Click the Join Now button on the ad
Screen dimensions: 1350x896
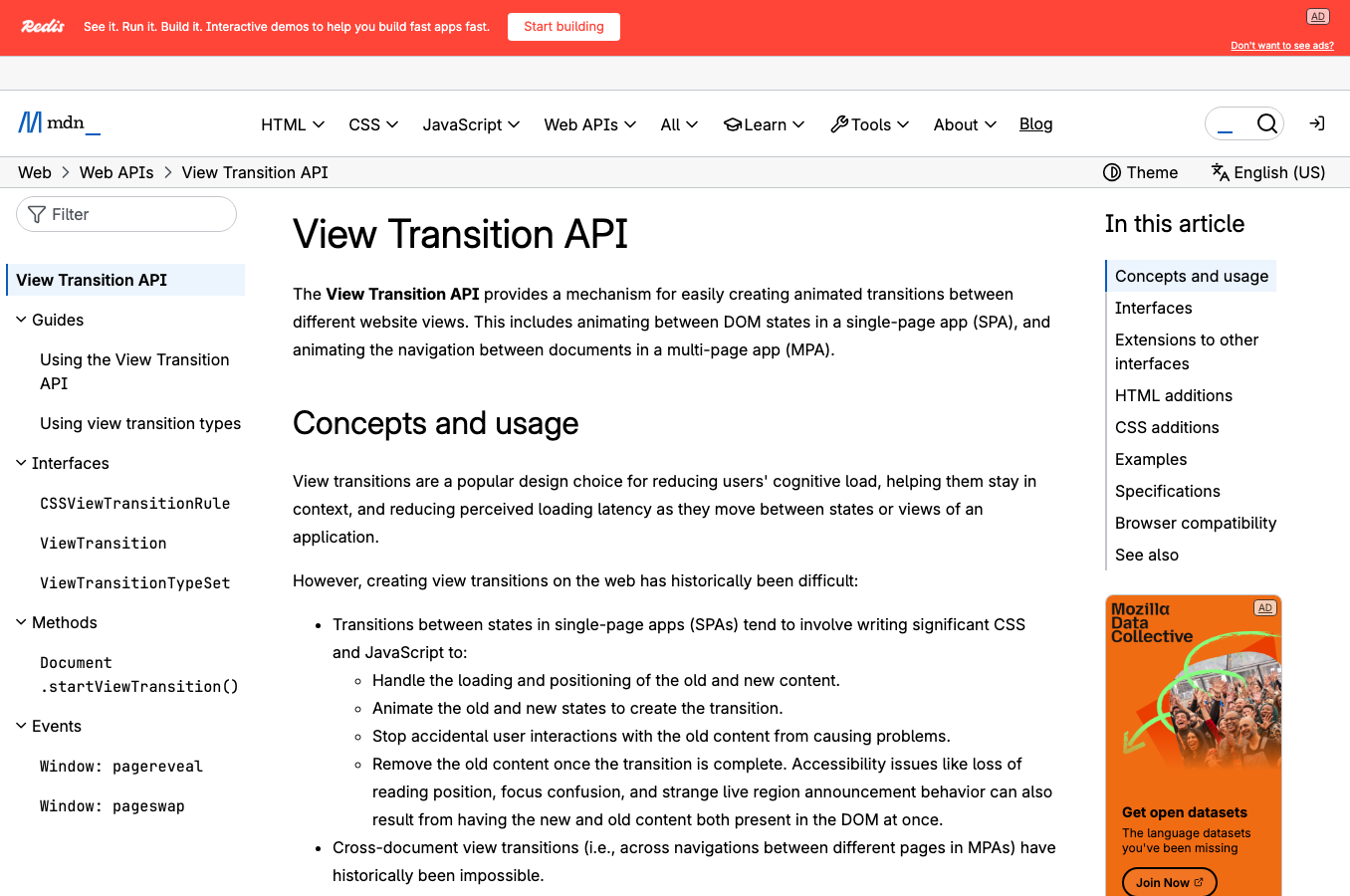tap(1168, 882)
